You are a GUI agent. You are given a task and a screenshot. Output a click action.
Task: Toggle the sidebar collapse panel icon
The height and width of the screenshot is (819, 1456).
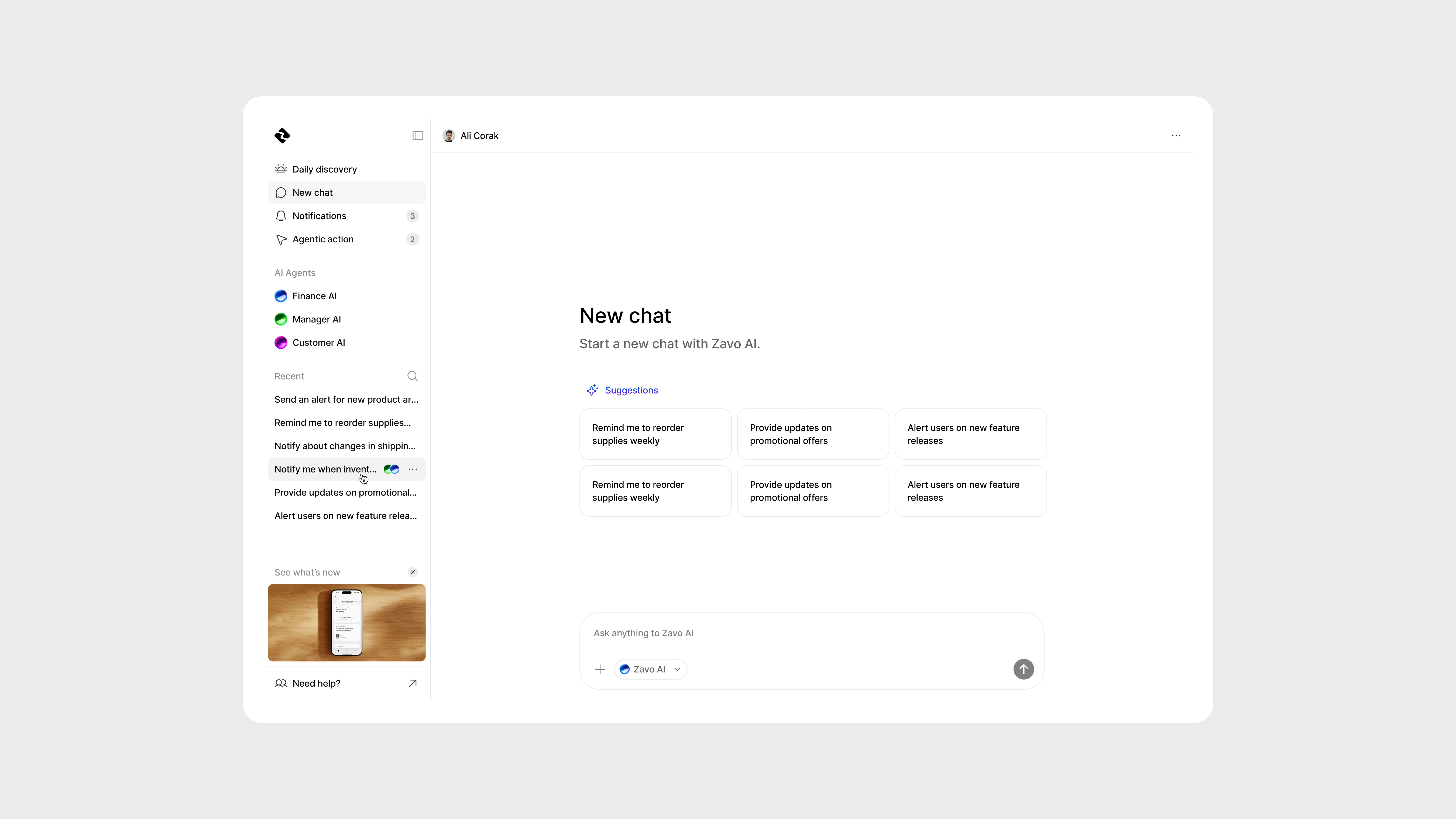(x=418, y=136)
